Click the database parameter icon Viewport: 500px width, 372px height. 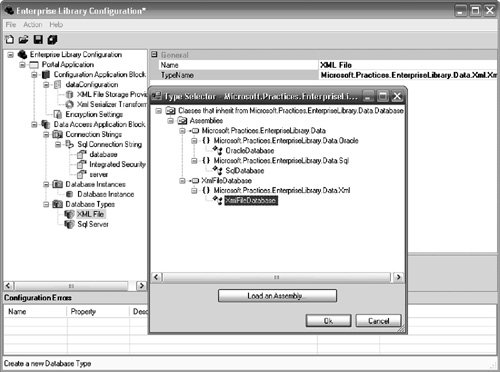click(x=82, y=154)
